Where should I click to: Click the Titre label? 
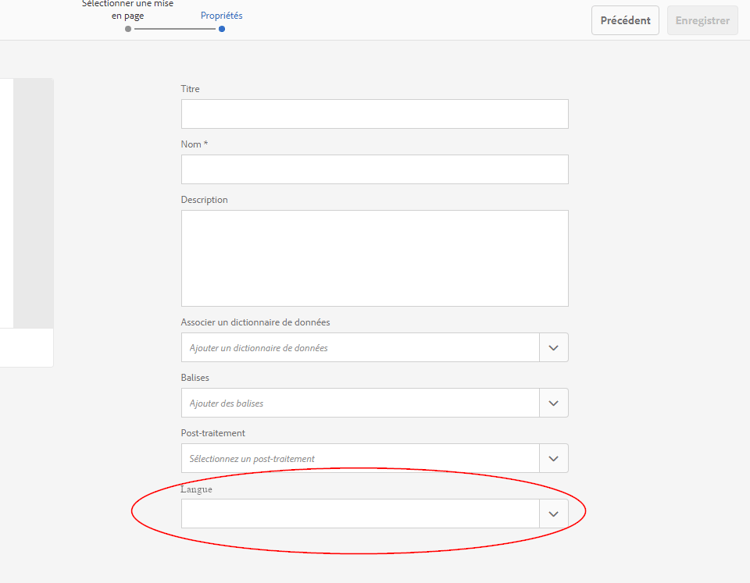click(x=190, y=89)
